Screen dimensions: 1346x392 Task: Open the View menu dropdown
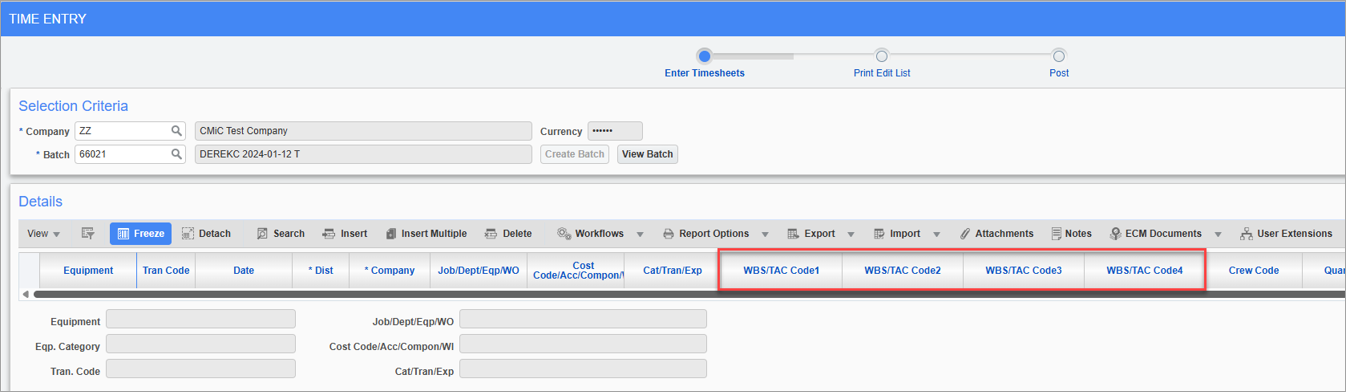43,234
